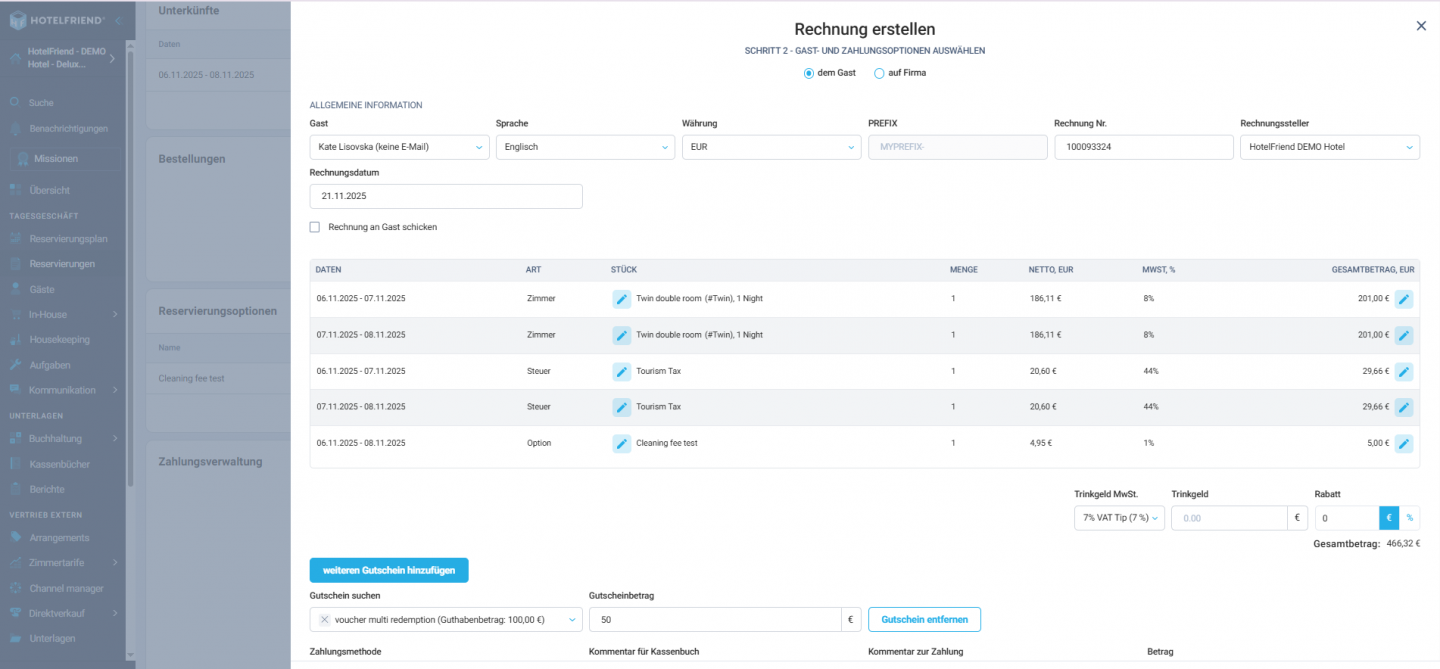Enable 'Rechnung an Gast schicken' checkbox

tap(315, 227)
